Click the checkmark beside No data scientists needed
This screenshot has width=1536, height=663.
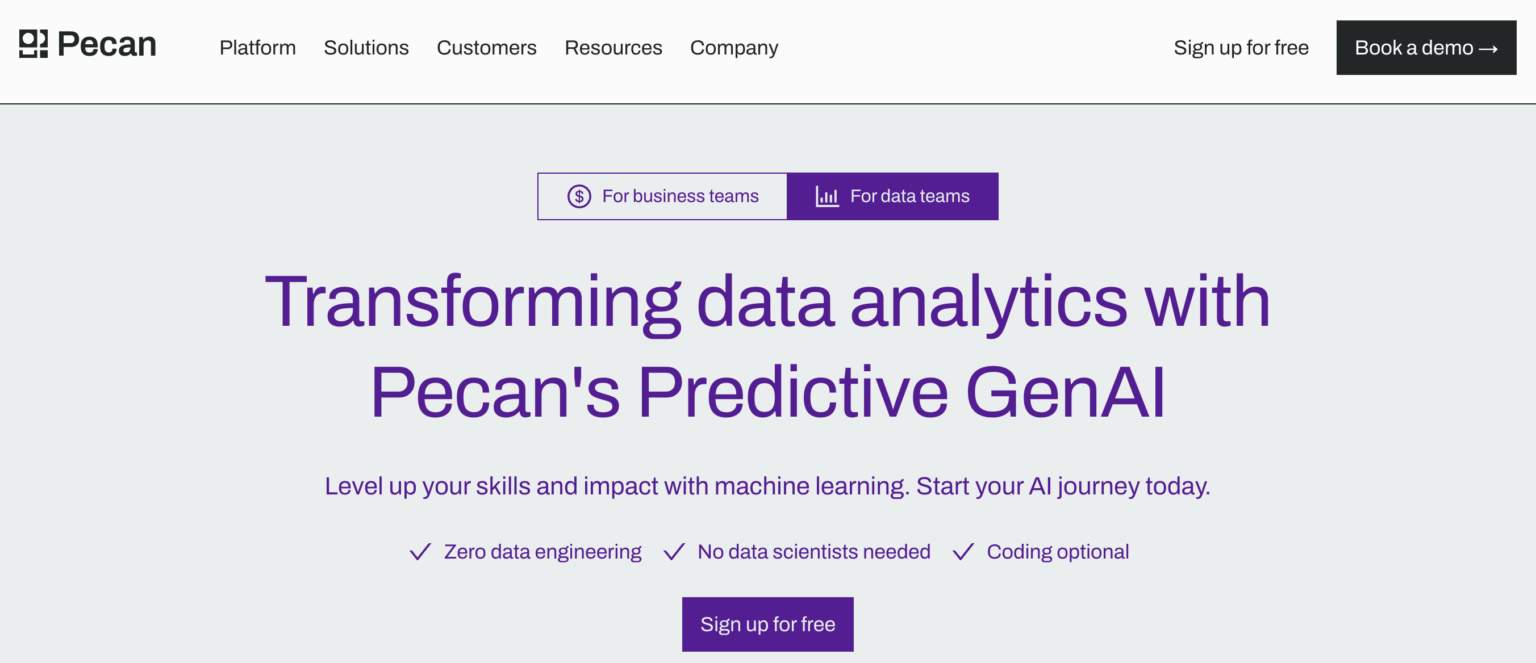point(674,551)
